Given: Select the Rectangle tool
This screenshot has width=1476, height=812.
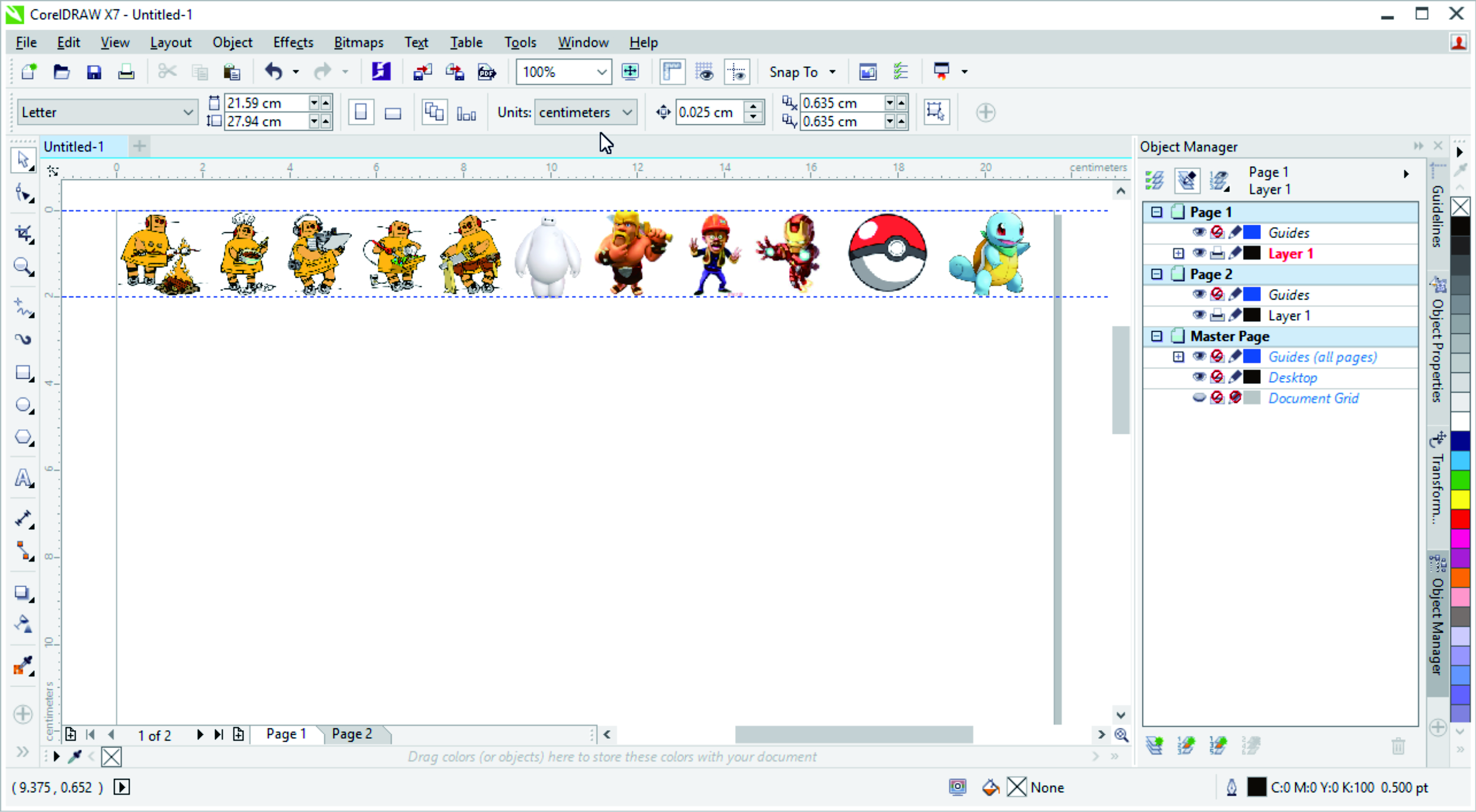Looking at the screenshot, I should click(x=23, y=372).
